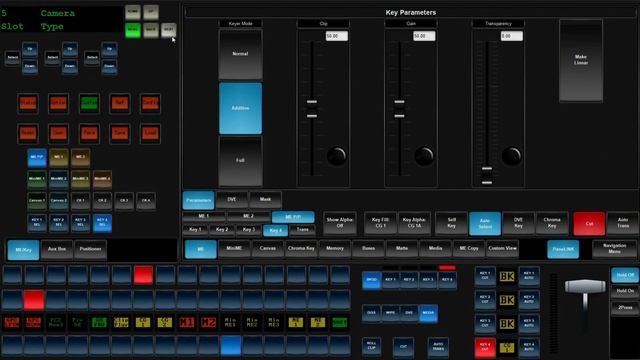The image size is (640, 360).
Task: Click the ROLL CLIP button
Action: click(371, 346)
